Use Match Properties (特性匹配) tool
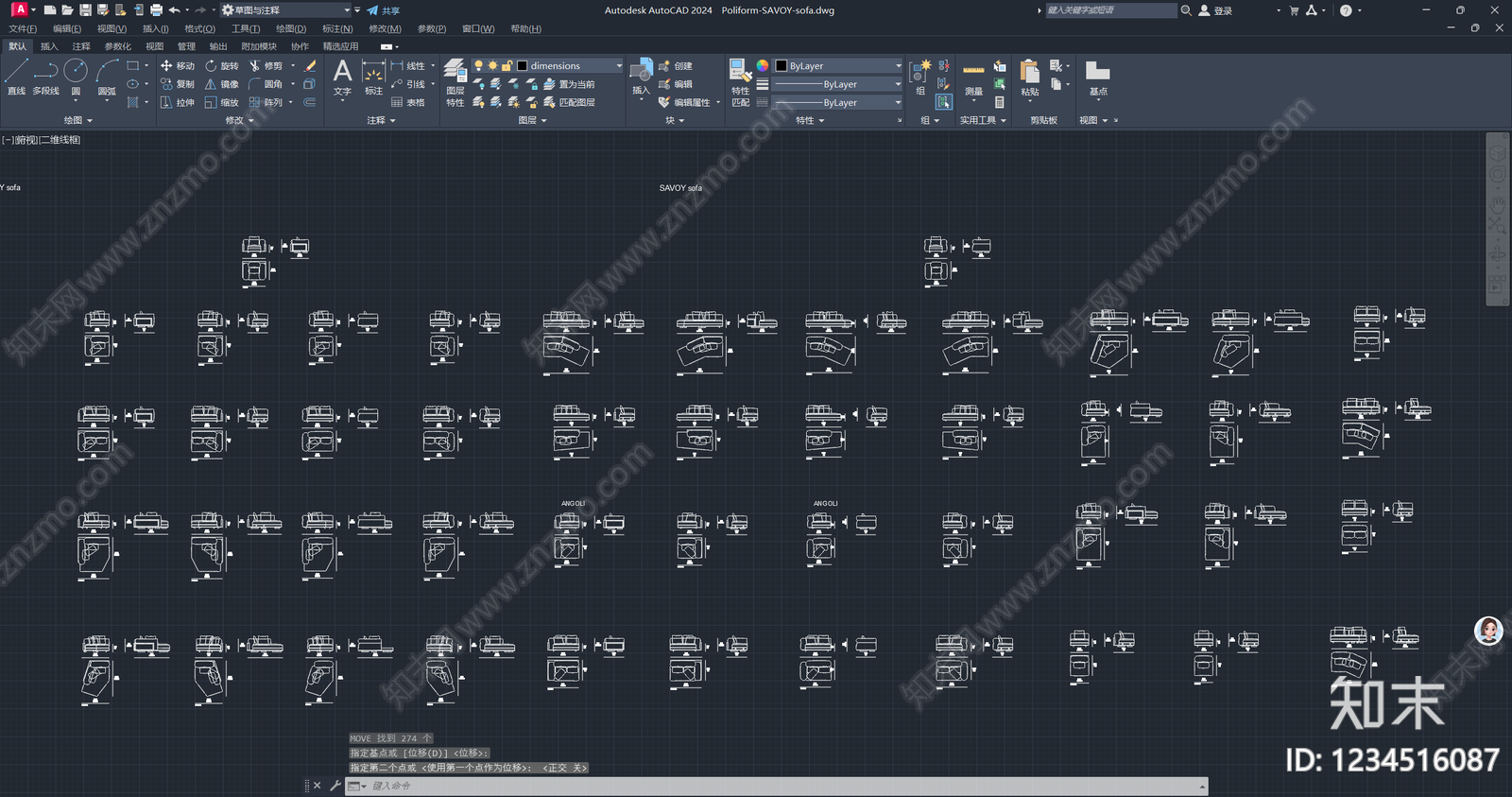This screenshot has height=797, width=1512. tap(740, 81)
